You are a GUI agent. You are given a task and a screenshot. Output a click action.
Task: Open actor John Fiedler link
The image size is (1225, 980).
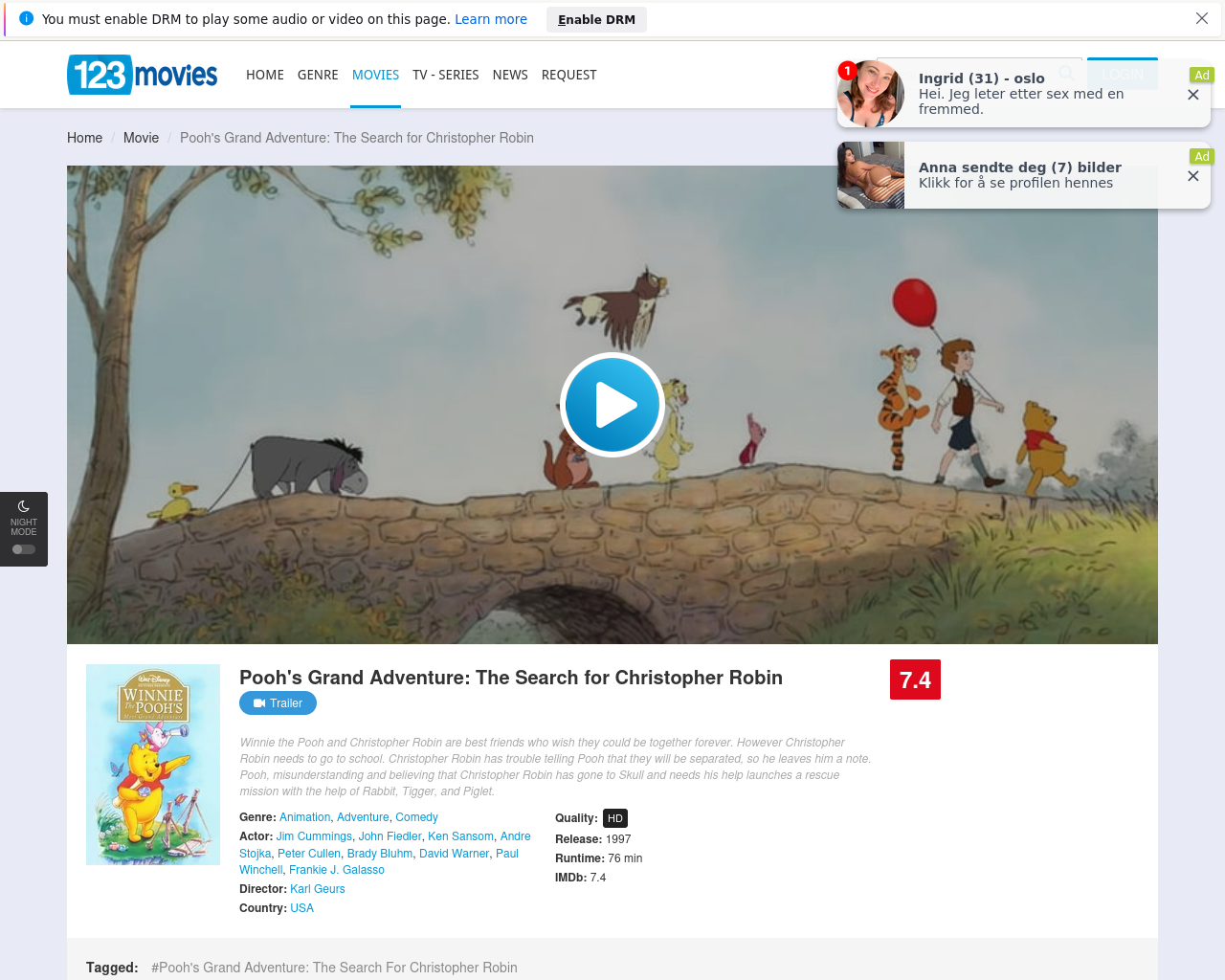tap(390, 836)
